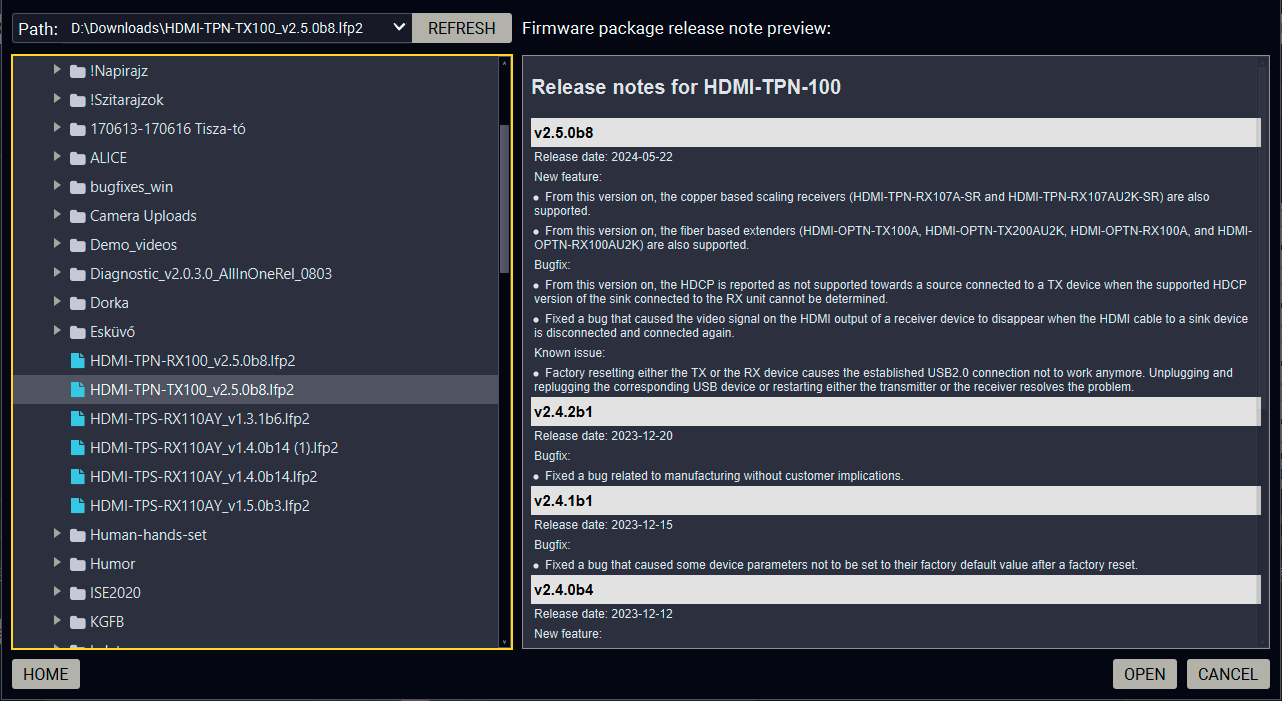This screenshot has height=701, width=1282.
Task: Click file icon of HDMI-TPN-TX100_v2.5.0b8.lfp2
Action: 78,390
